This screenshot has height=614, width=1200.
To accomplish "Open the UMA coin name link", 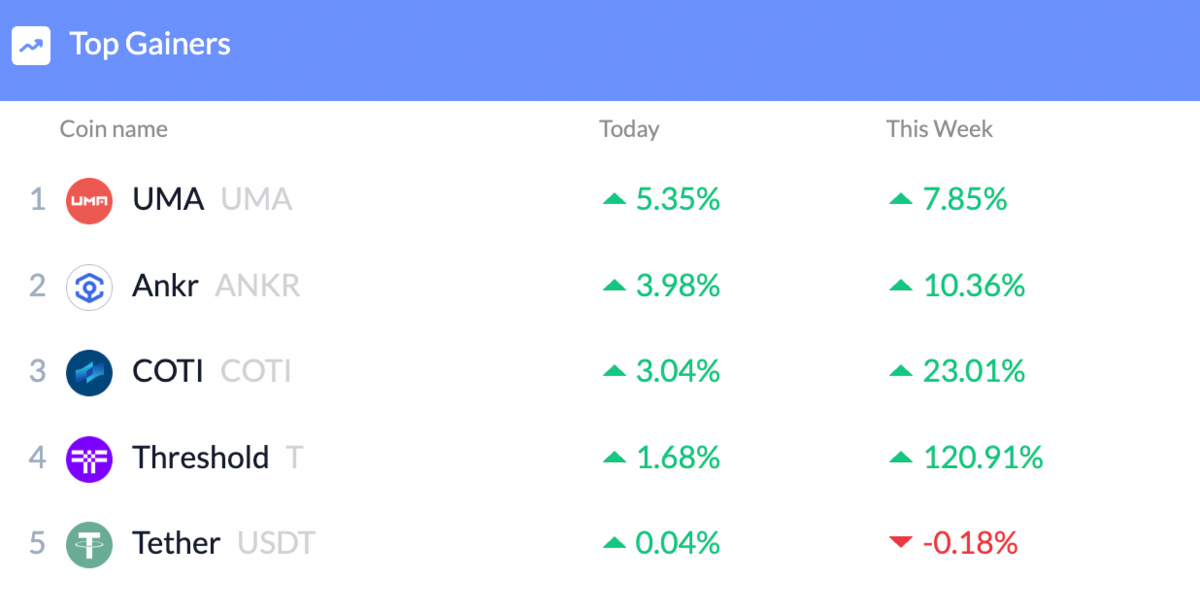I will (x=168, y=199).
